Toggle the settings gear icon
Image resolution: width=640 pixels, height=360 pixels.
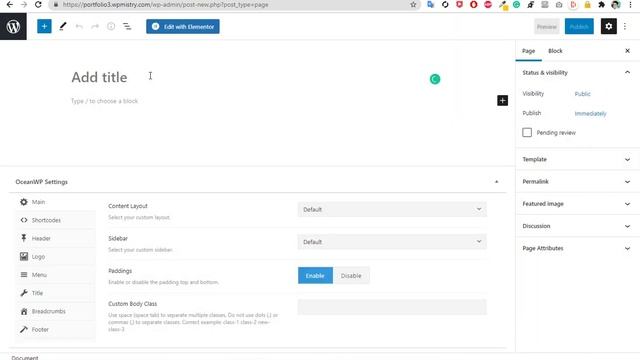coord(609,27)
